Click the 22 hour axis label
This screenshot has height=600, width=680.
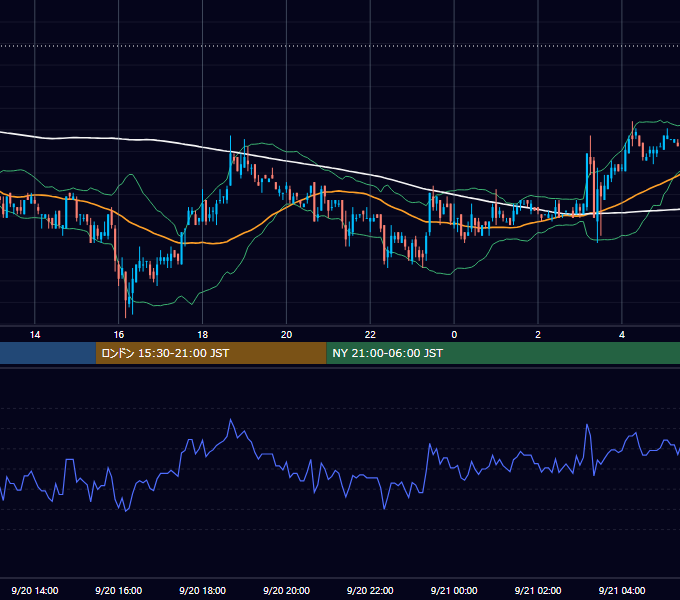370,335
